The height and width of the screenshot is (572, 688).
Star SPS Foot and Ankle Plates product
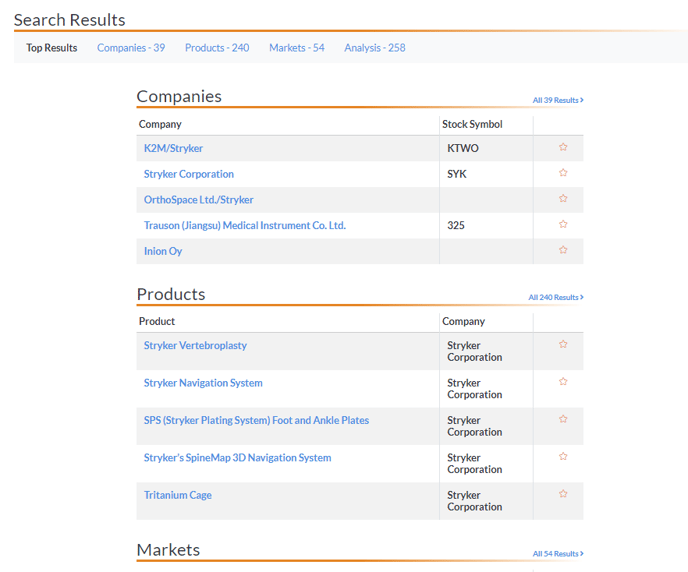click(x=563, y=419)
